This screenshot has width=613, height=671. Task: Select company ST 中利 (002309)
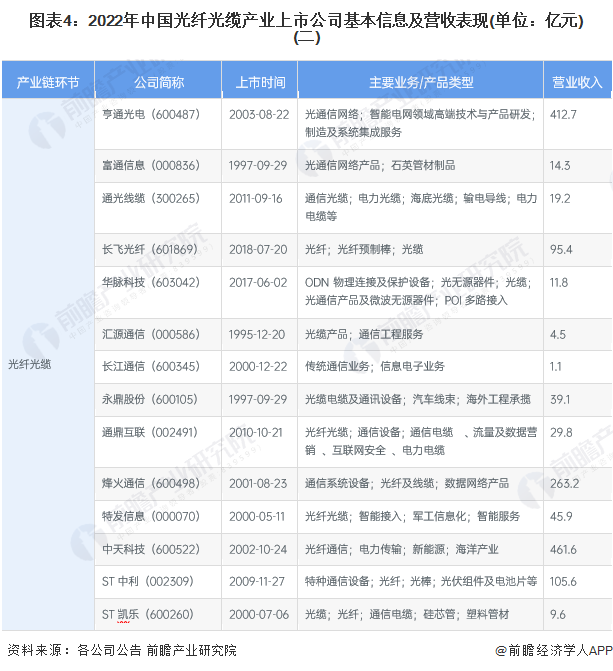148,581
